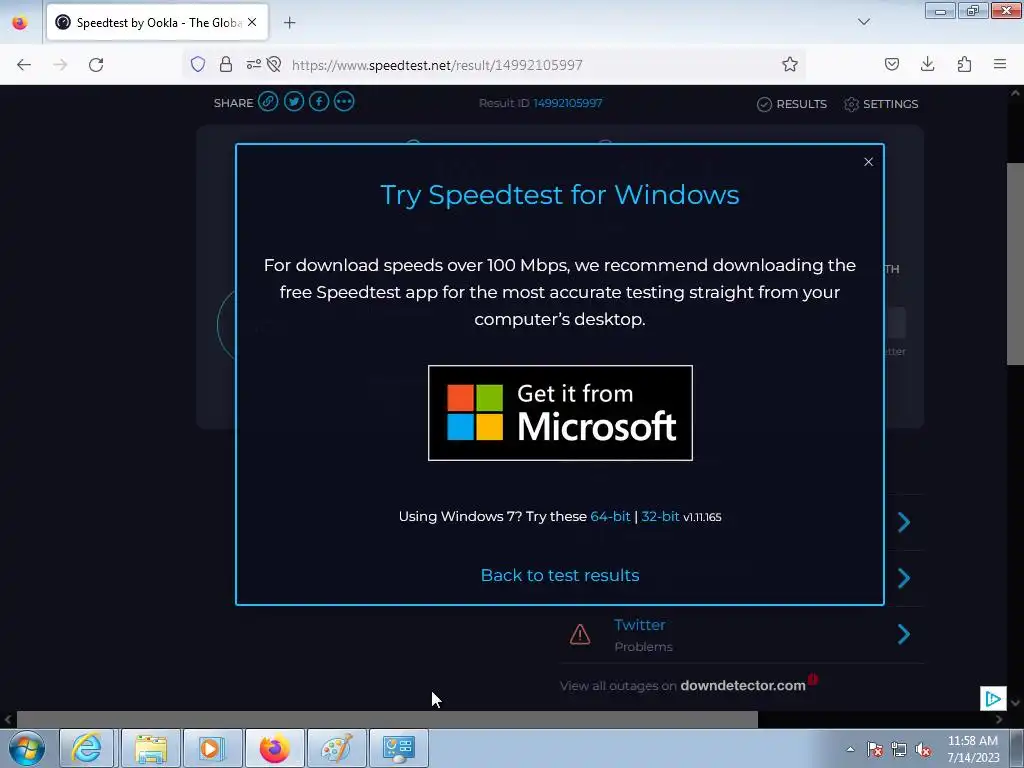Viewport: 1024px width, 768px height.
Task: Click the muted volume tray icon
Action: coord(923,749)
